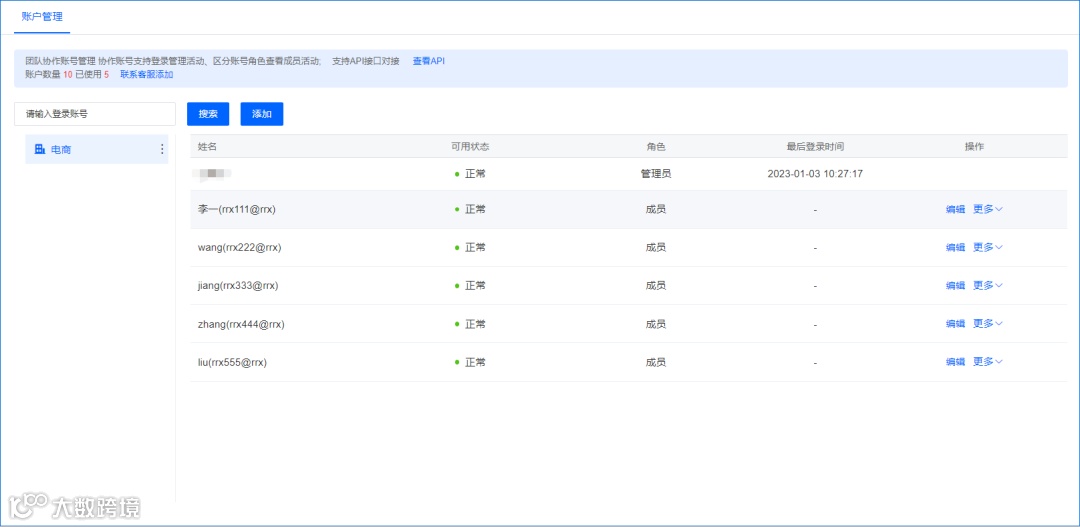Focus the 请输入登录账号 search field
The width and height of the screenshot is (1080, 527).
(x=95, y=114)
